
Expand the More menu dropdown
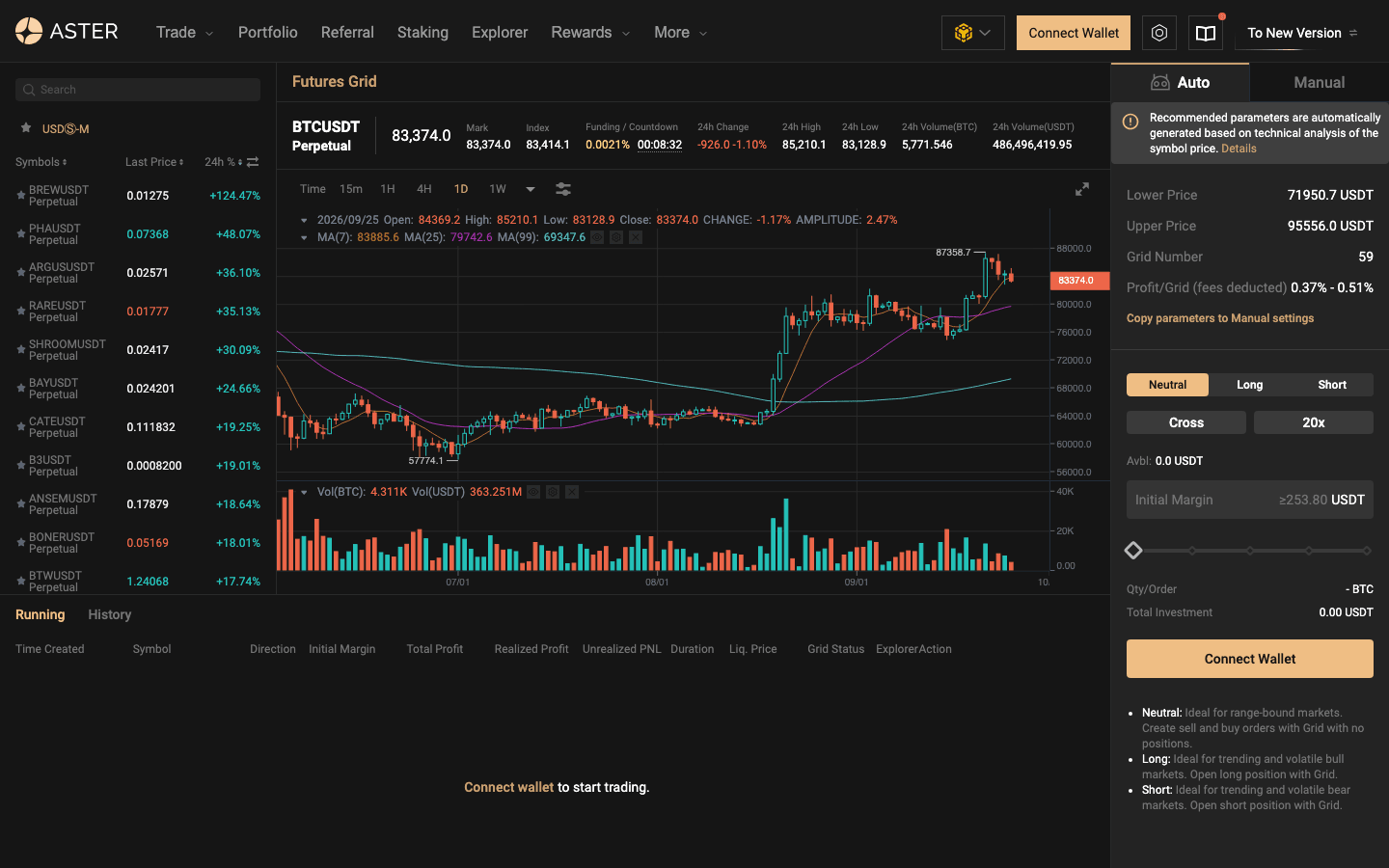tap(680, 33)
